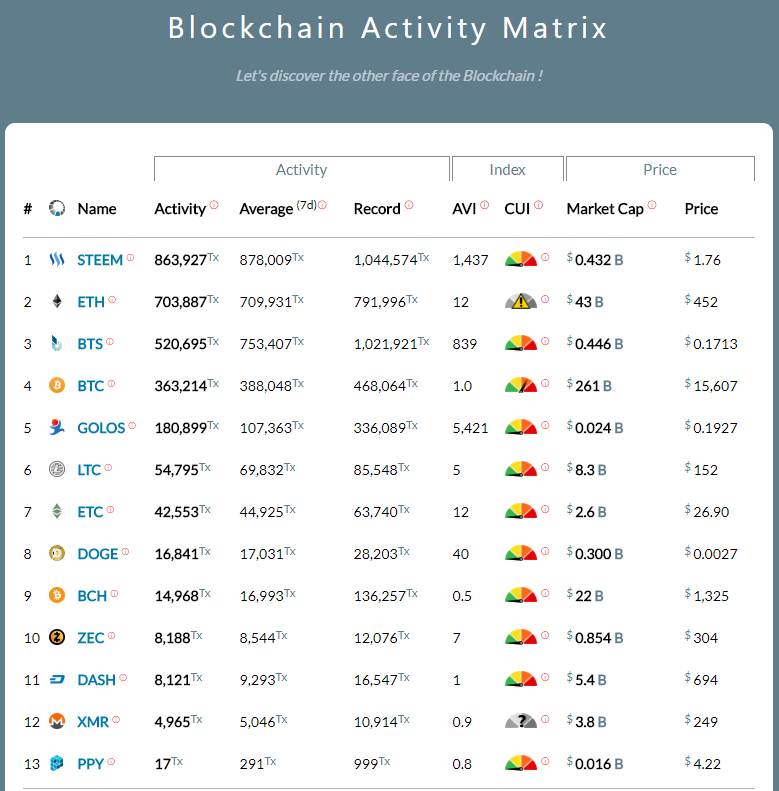Click the info icon next to Activity header
779x791 pixels.
click(x=214, y=206)
